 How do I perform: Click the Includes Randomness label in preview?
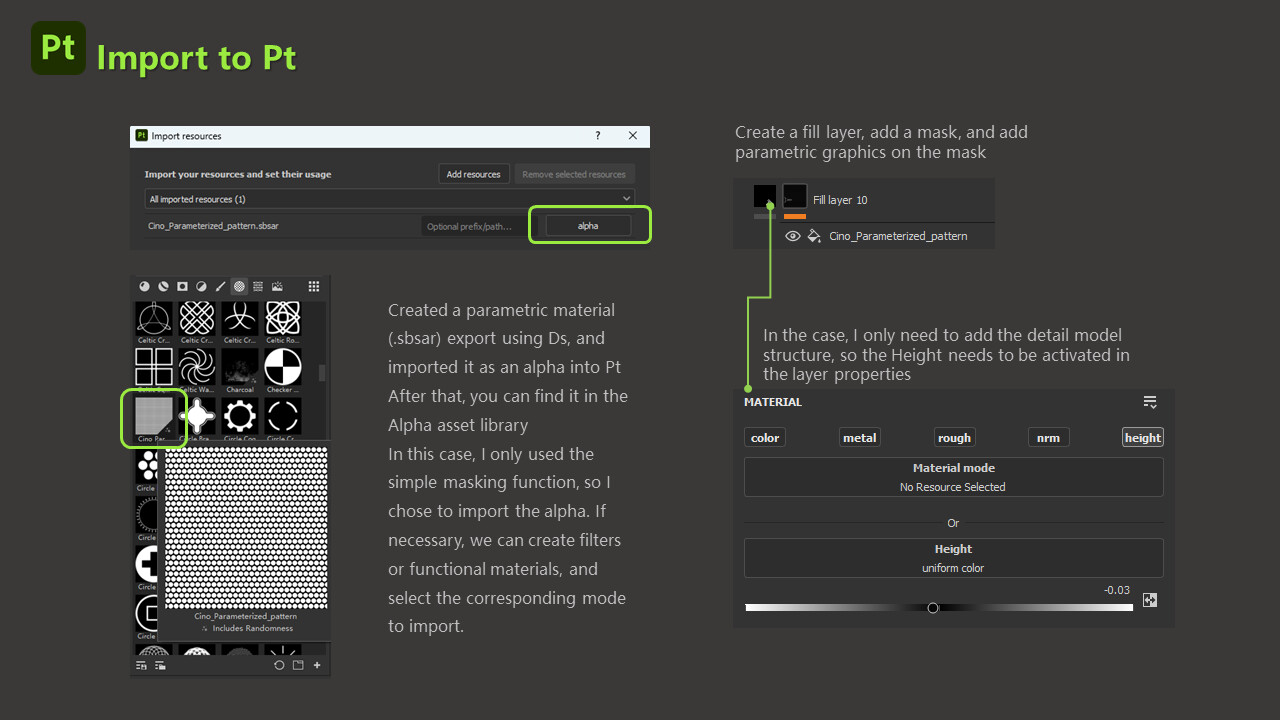click(253, 629)
